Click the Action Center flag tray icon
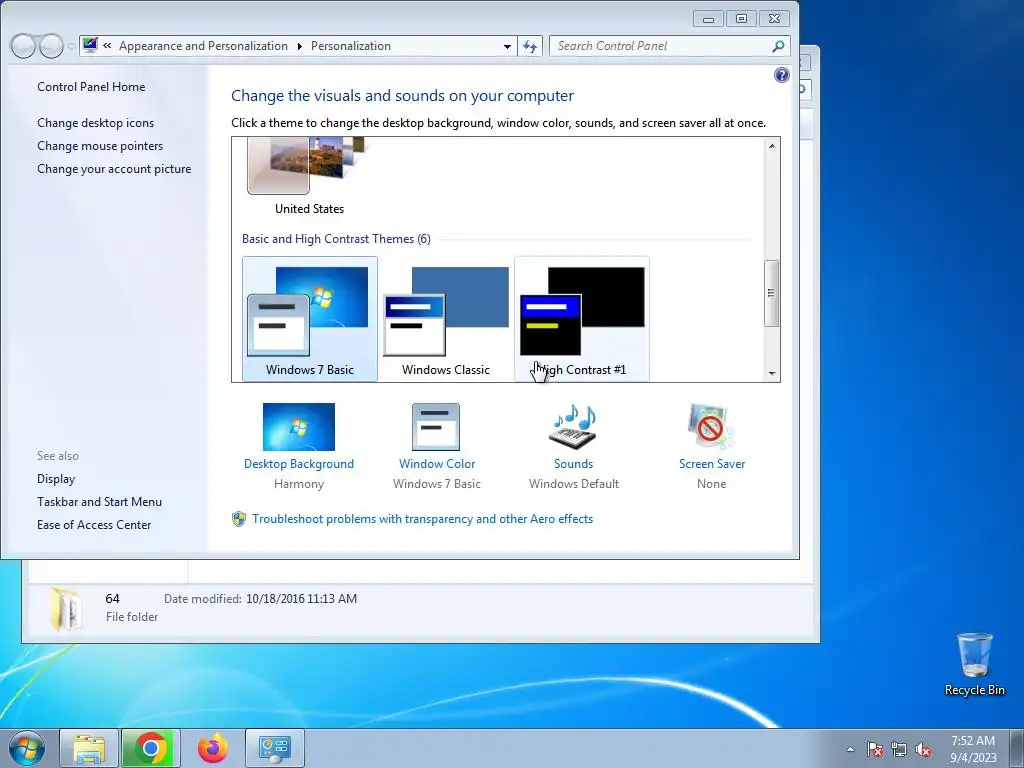The image size is (1024, 768). click(x=875, y=749)
